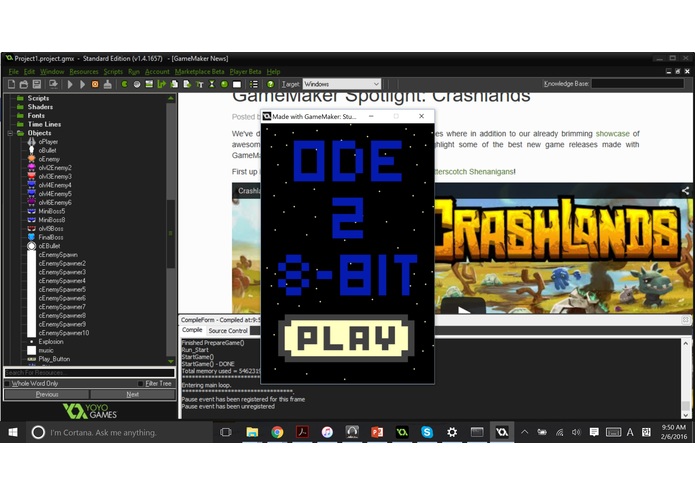Viewport: 695px width, 494px height.
Task: Click the green Help question mark icon
Action: tap(270, 84)
